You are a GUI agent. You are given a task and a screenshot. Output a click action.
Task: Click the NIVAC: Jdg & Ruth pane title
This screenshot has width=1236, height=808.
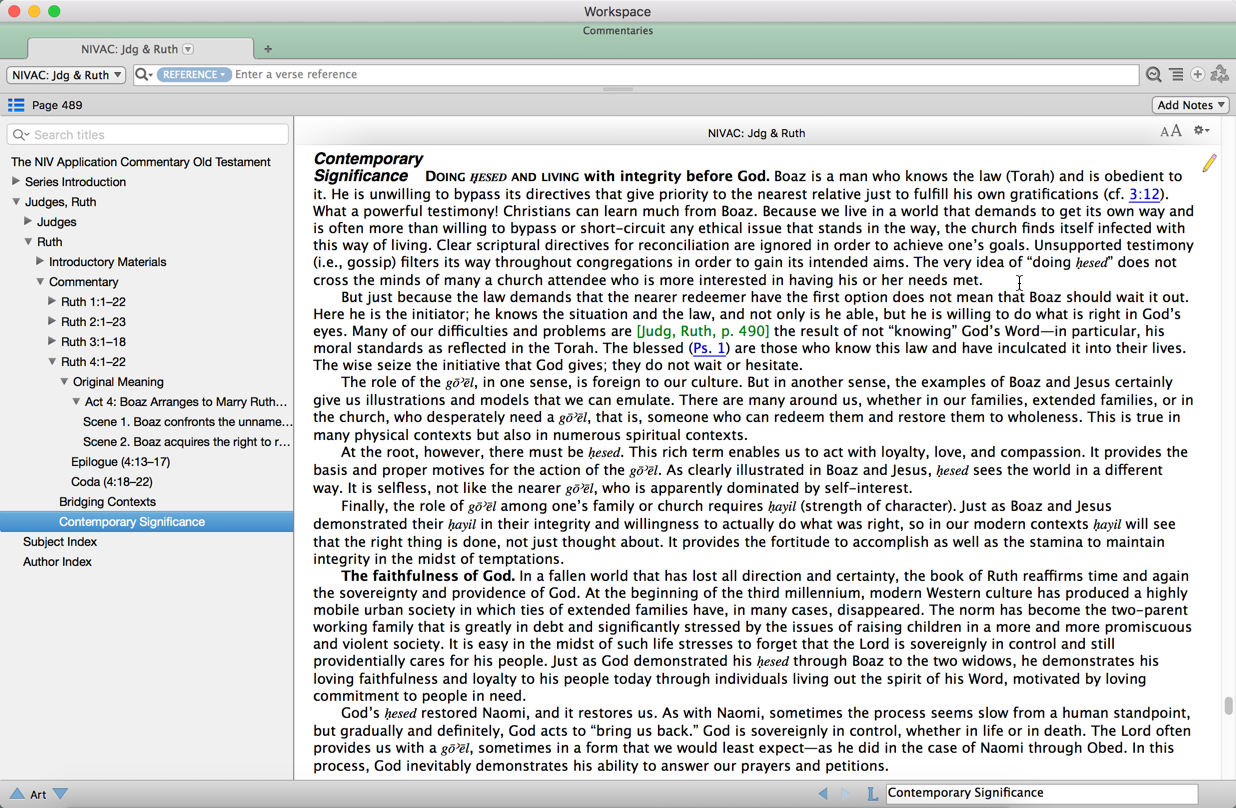[756, 133]
